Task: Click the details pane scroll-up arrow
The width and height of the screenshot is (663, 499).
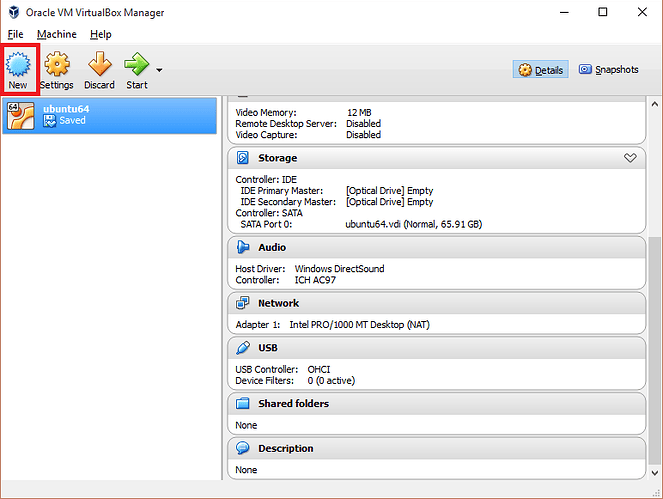Action: (x=655, y=104)
